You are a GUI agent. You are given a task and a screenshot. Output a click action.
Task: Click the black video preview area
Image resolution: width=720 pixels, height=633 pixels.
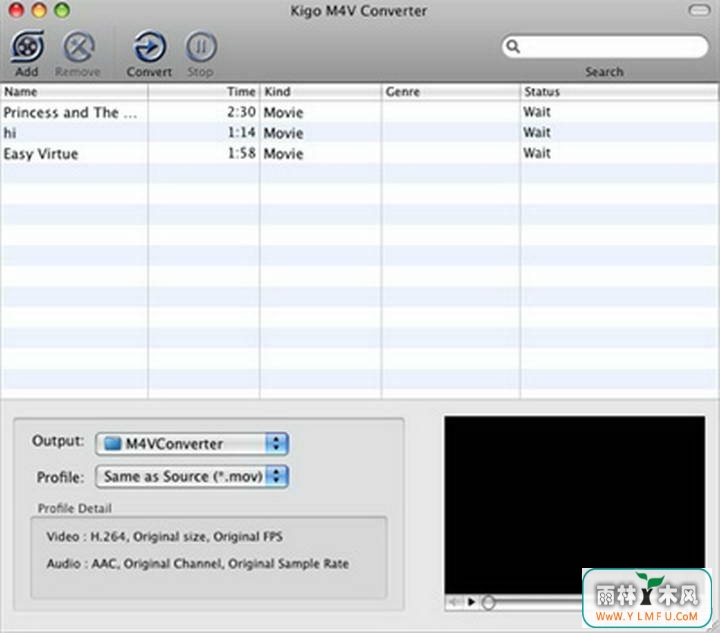pos(574,505)
